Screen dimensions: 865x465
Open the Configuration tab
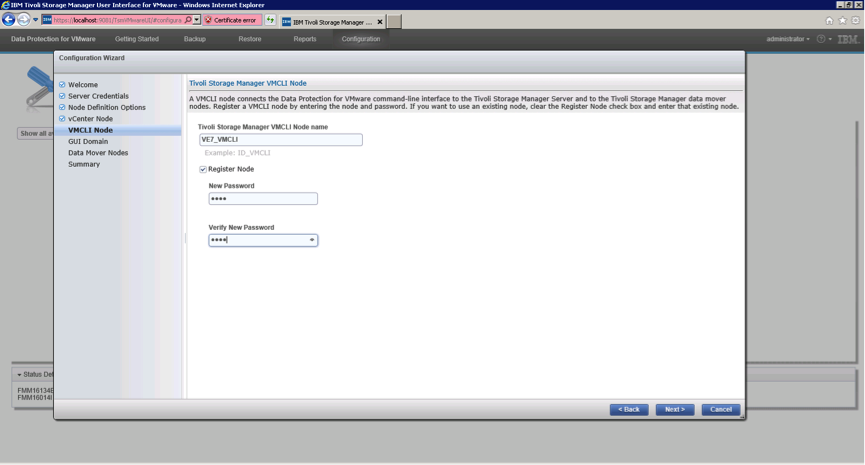[361, 39]
